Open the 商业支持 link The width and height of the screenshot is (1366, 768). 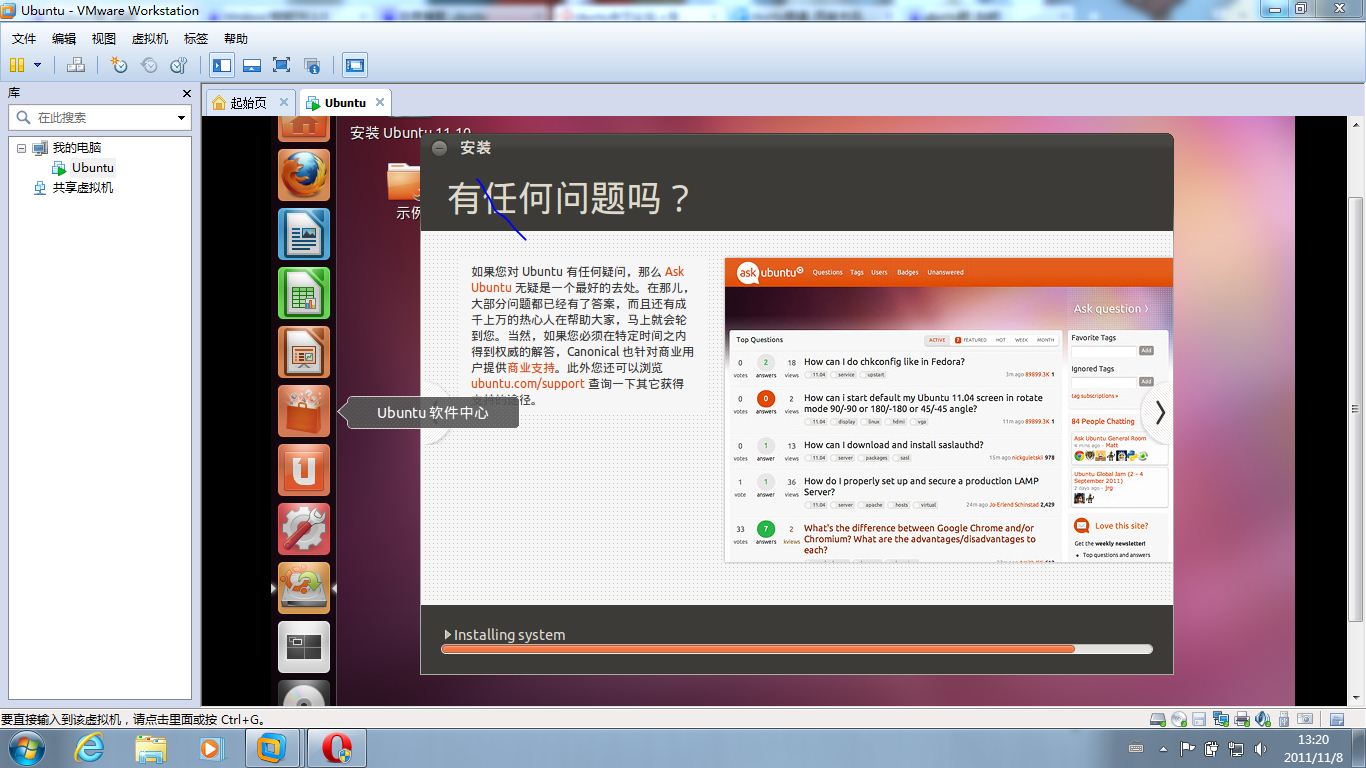pyautogui.click(x=531, y=368)
